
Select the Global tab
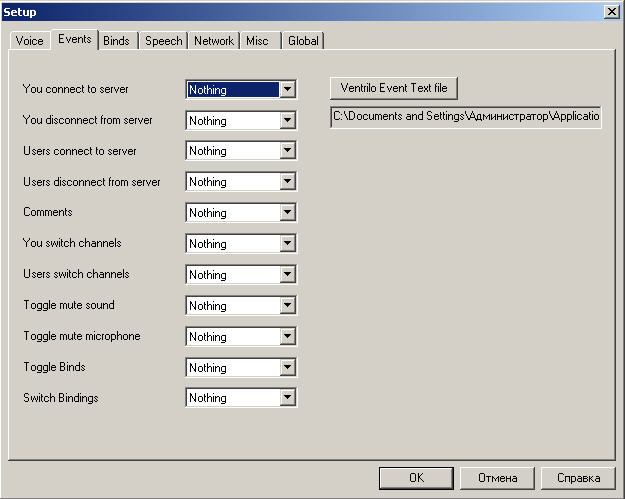pyautogui.click(x=302, y=41)
